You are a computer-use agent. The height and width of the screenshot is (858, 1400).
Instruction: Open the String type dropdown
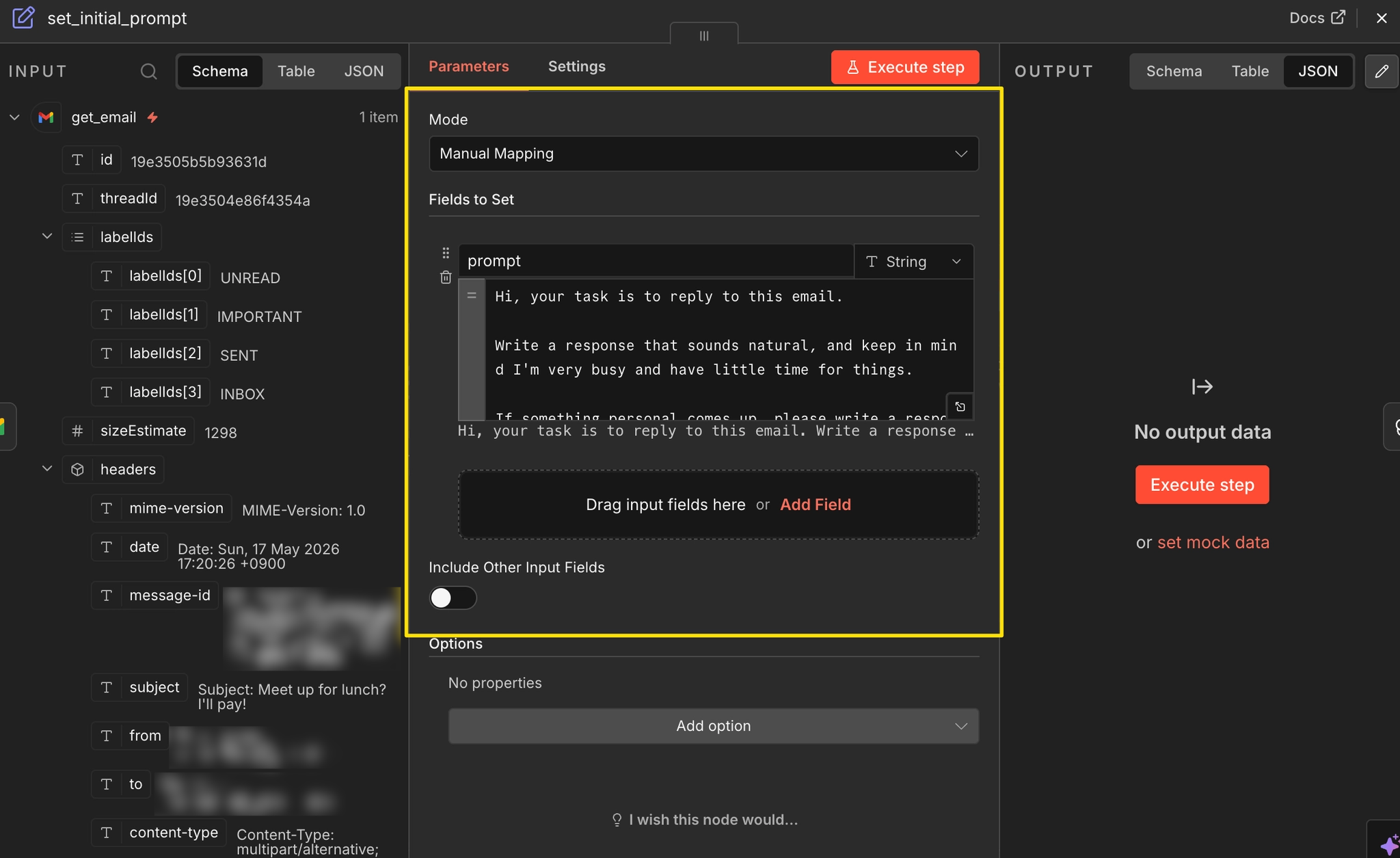[914, 261]
